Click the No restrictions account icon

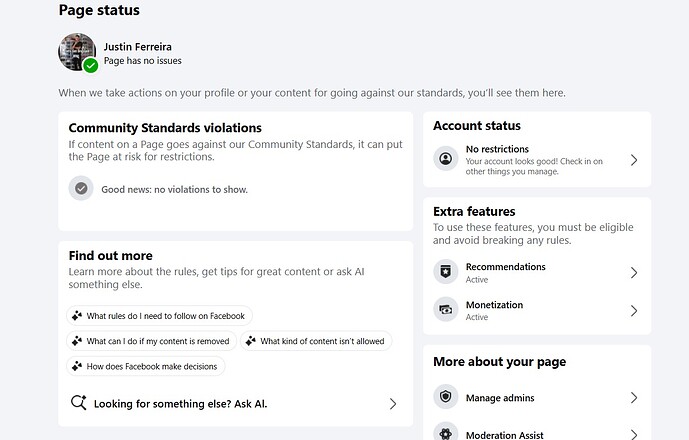click(446, 159)
